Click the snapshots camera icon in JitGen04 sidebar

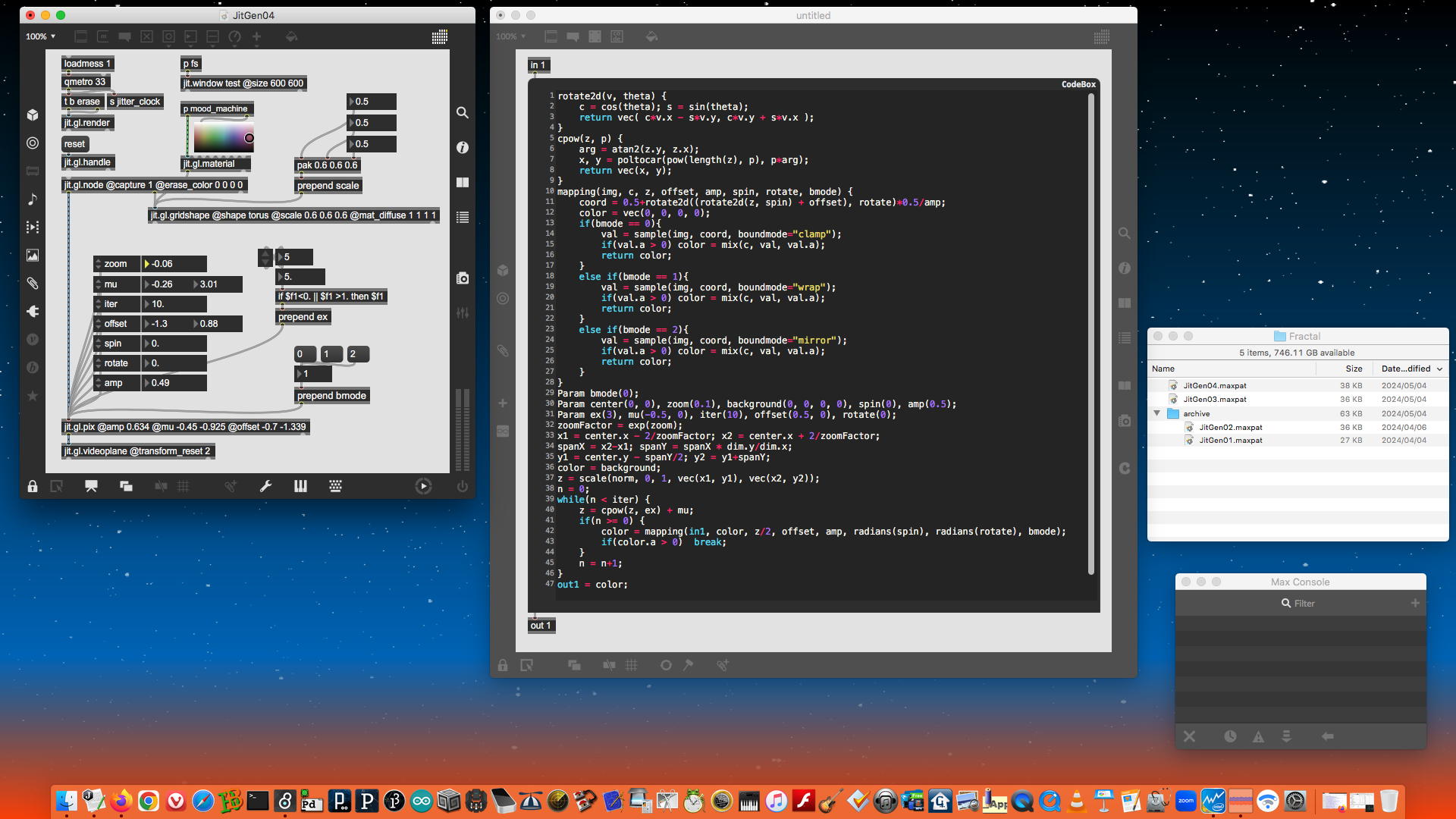[x=462, y=278]
